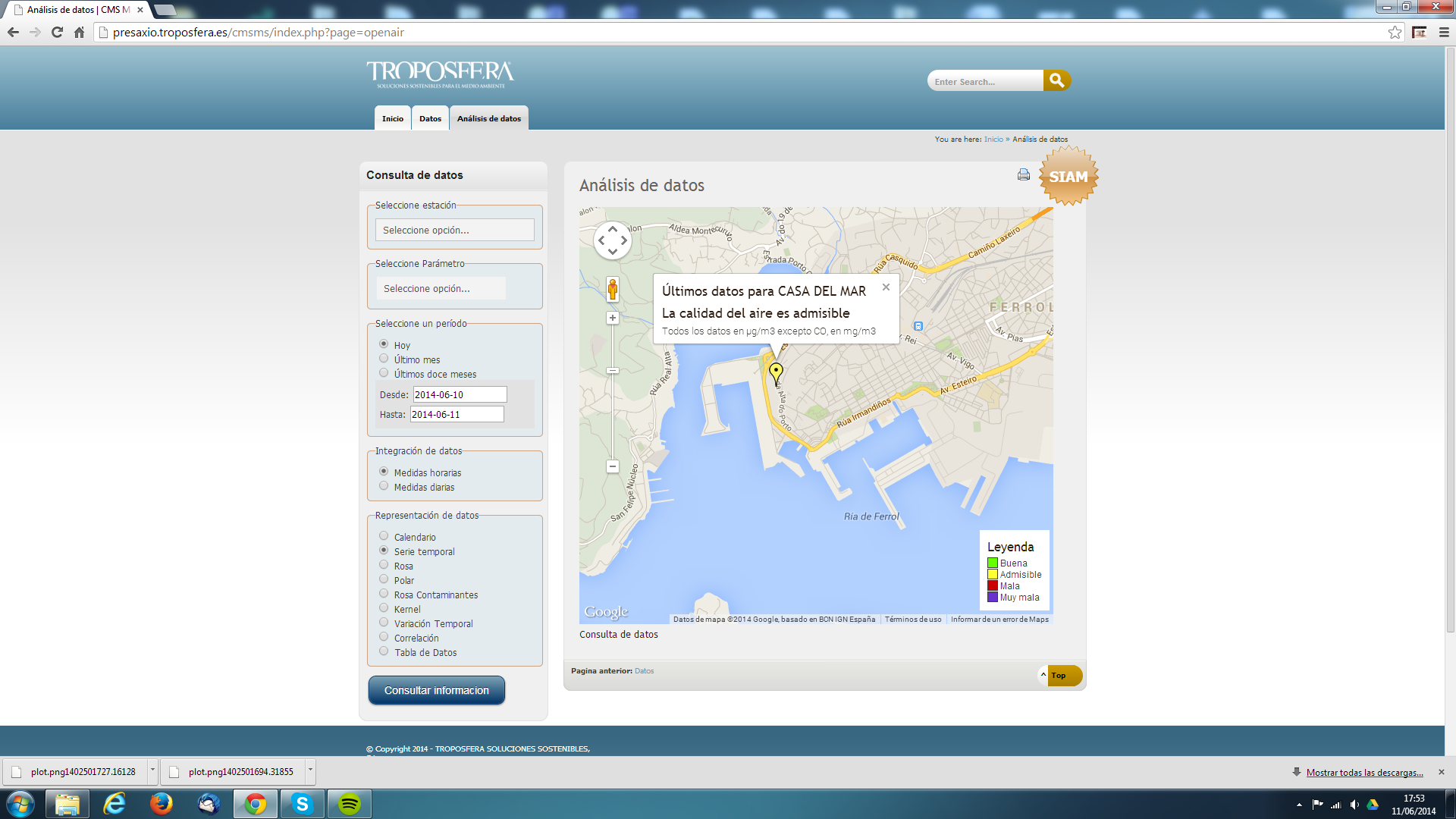Zoom in the map with plus

(x=613, y=318)
